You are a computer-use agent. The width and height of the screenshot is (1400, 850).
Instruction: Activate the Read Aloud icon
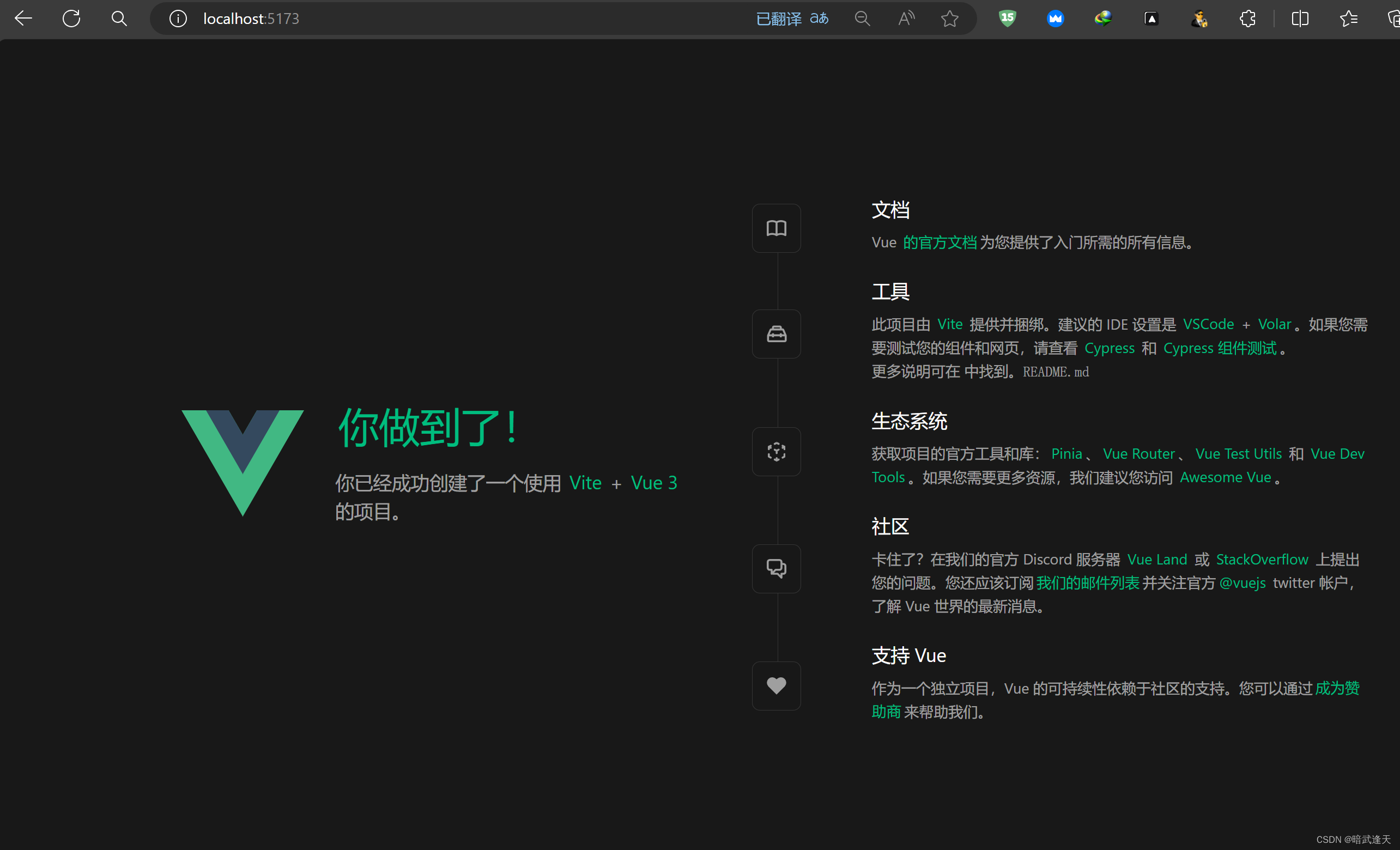[906, 19]
